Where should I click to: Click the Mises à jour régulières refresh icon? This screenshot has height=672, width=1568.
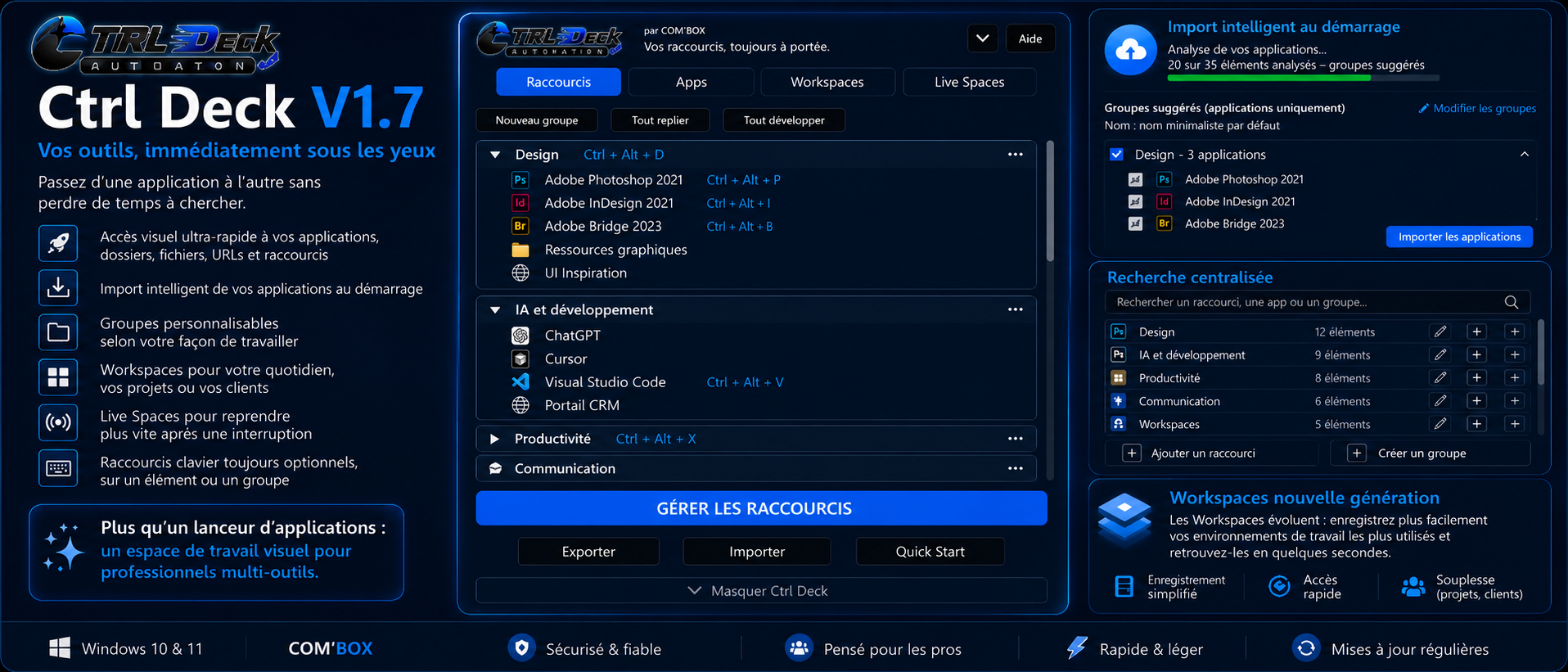tap(1306, 647)
